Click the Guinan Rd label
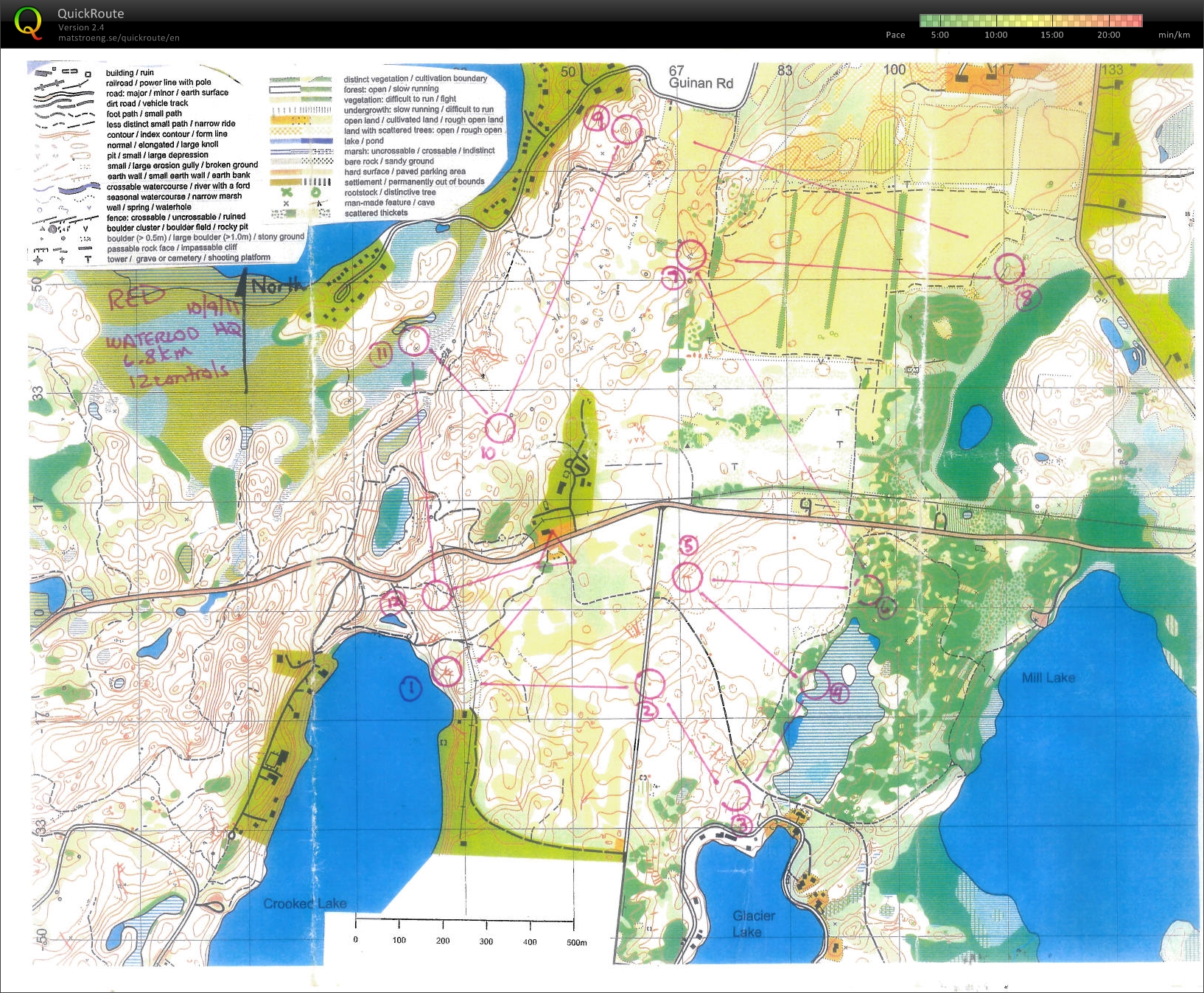The height and width of the screenshot is (993, 1204). [x=700, y=83]
